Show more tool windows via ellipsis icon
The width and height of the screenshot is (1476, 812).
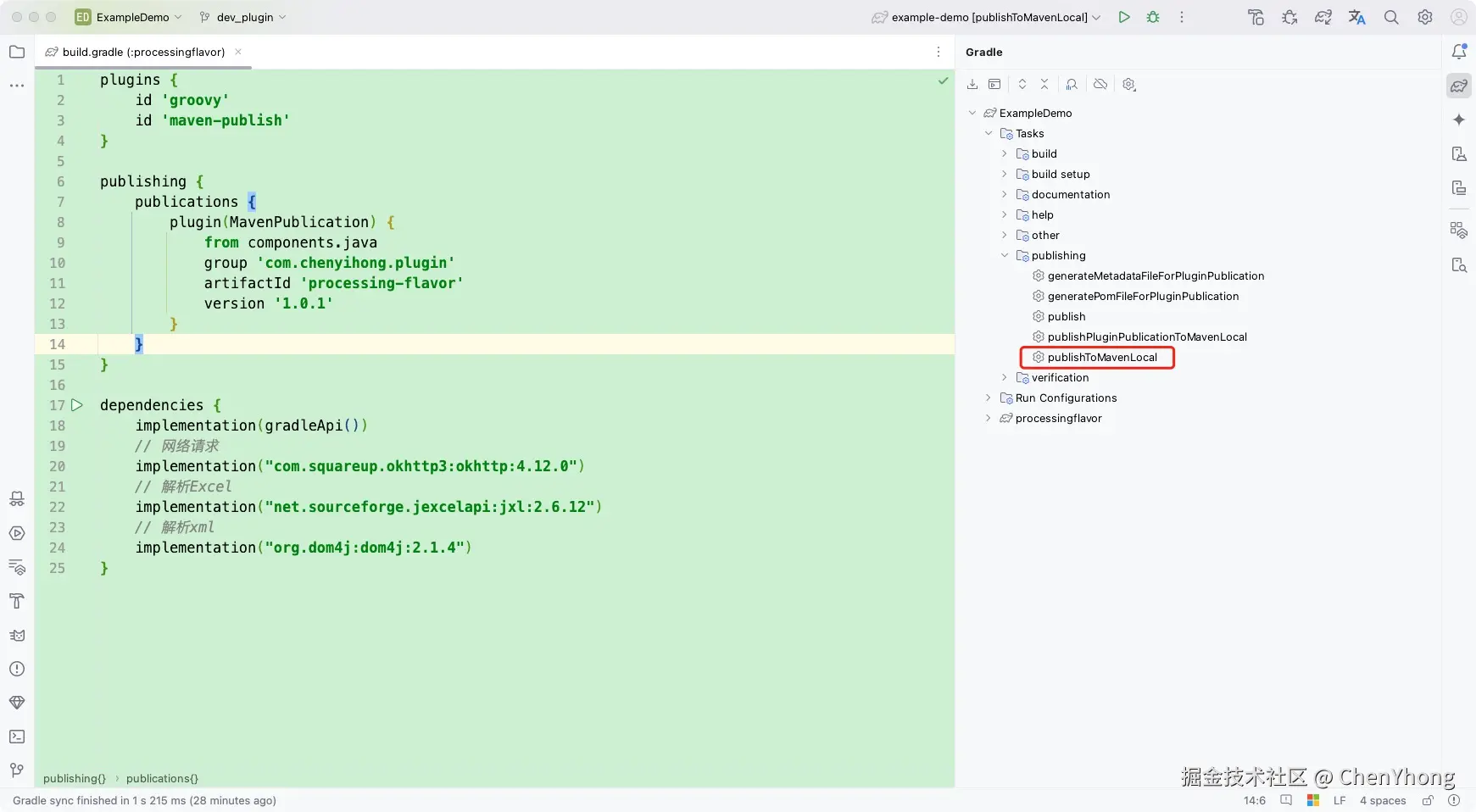(17, 86)
